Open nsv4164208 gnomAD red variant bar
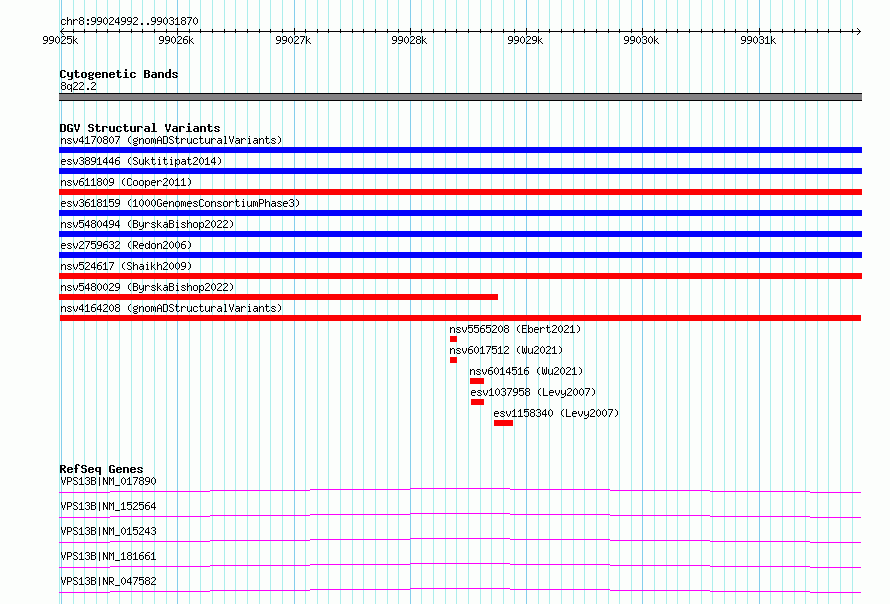This screenshot has width=890, height=604. click(460, 318)
